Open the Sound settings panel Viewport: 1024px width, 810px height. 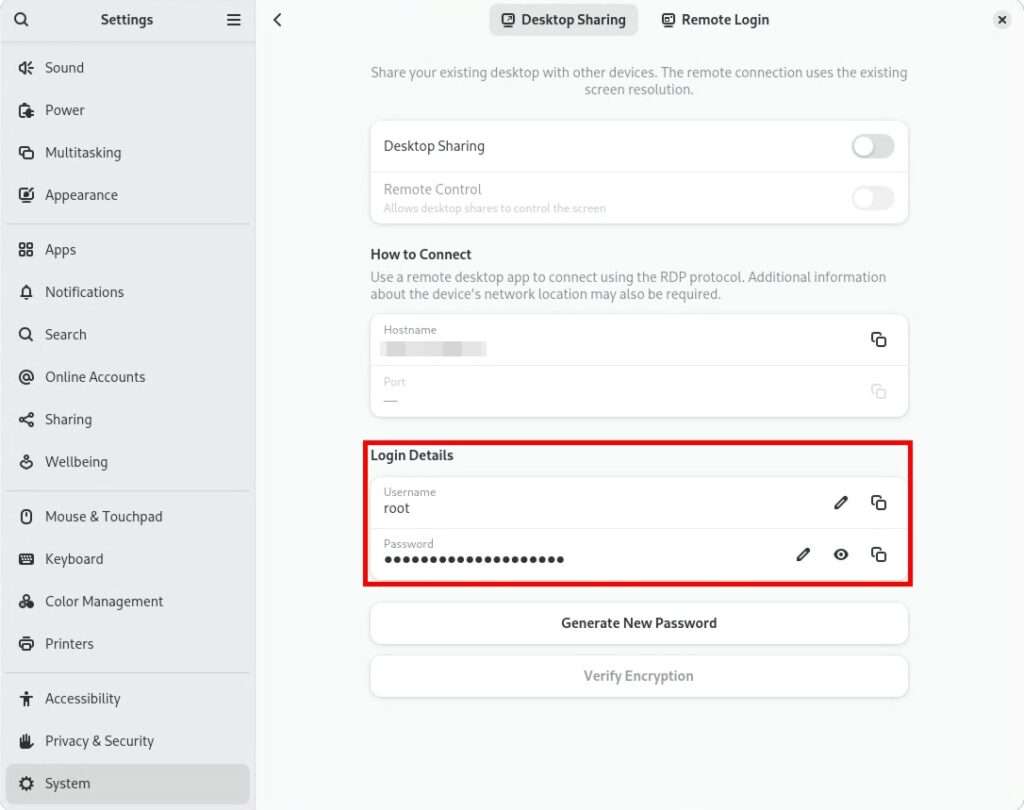coord(64,68)
